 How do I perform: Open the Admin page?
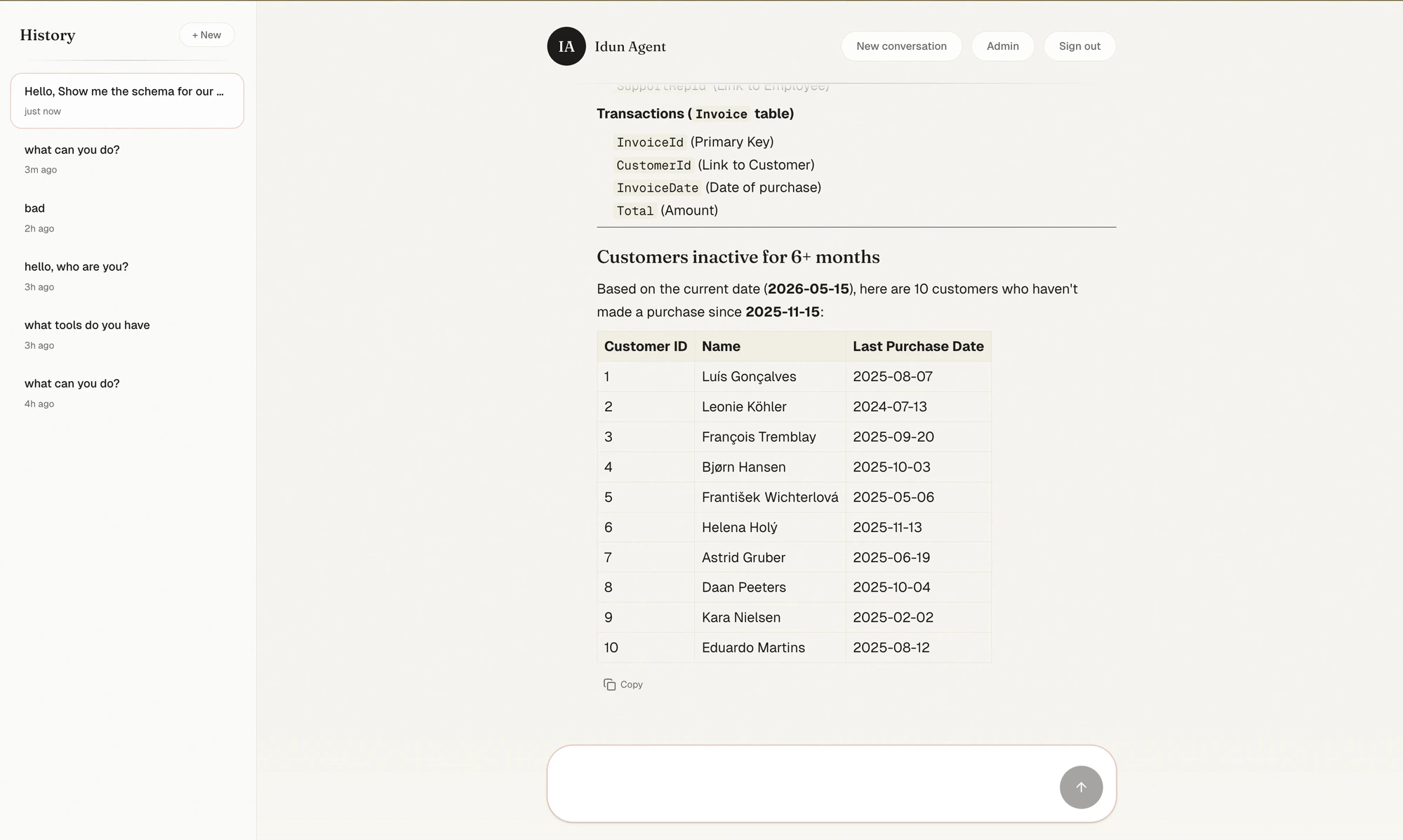(x=1002, y=46)
